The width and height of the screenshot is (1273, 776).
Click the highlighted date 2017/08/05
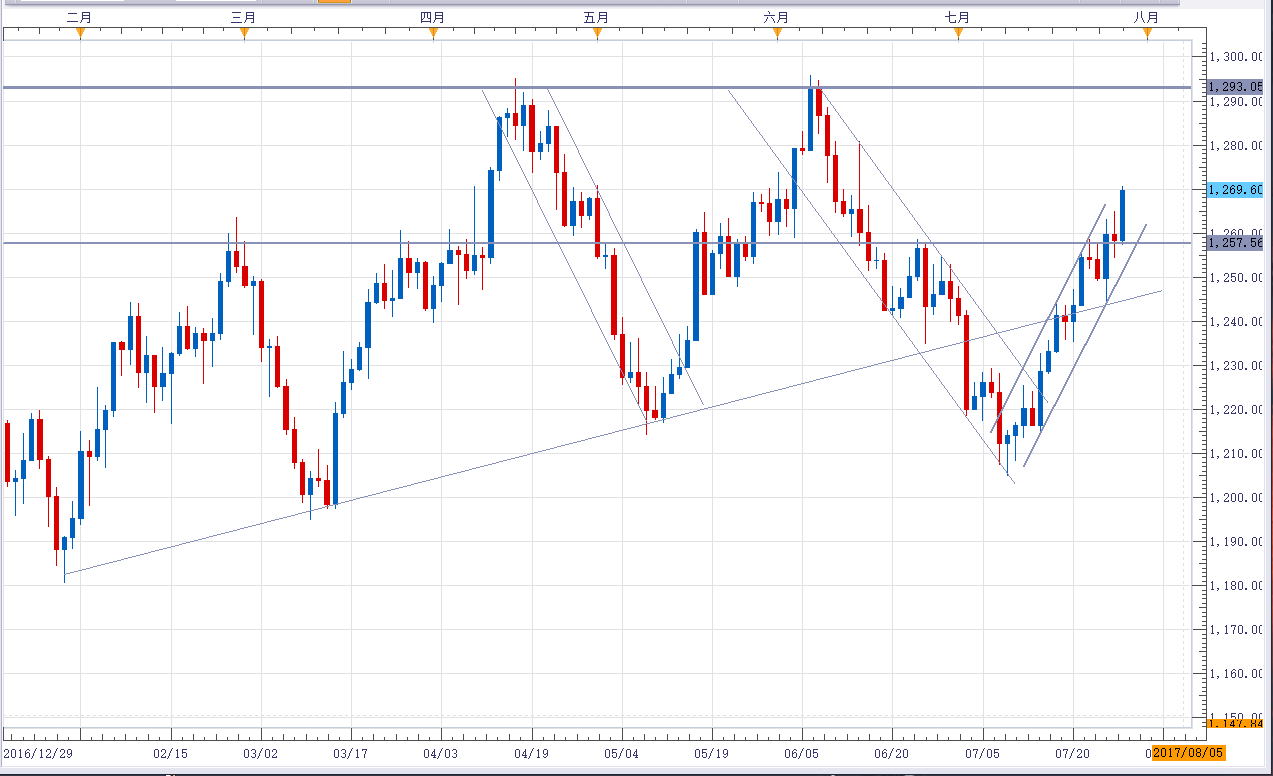(1188, 752)
